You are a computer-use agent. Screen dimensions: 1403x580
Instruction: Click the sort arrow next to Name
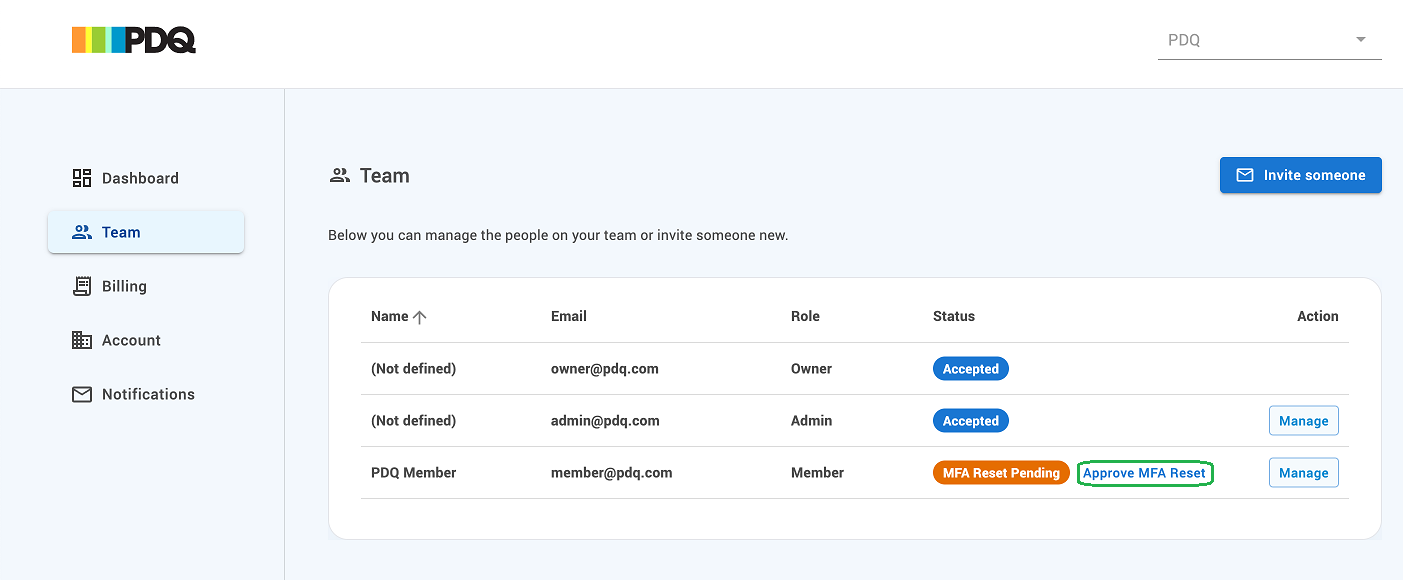tap(420, 317)
